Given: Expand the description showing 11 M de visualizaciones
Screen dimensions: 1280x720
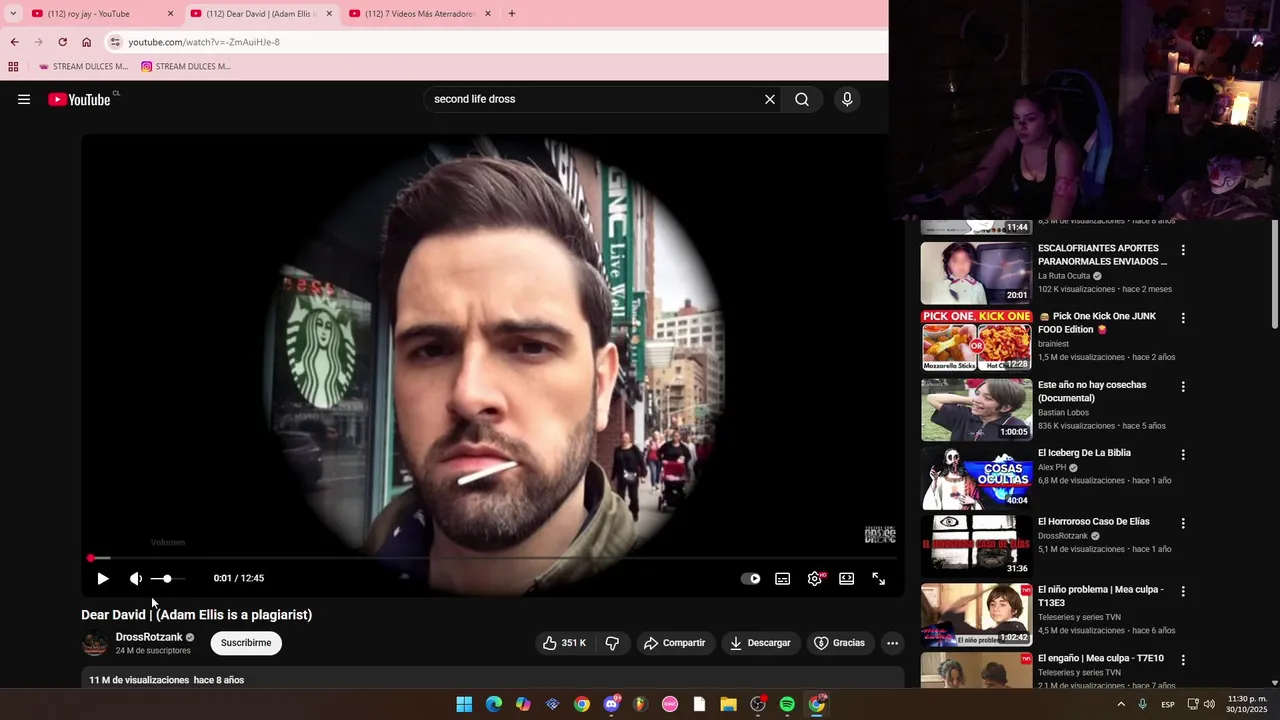Looking at the screenshot, I should (492, 679).
